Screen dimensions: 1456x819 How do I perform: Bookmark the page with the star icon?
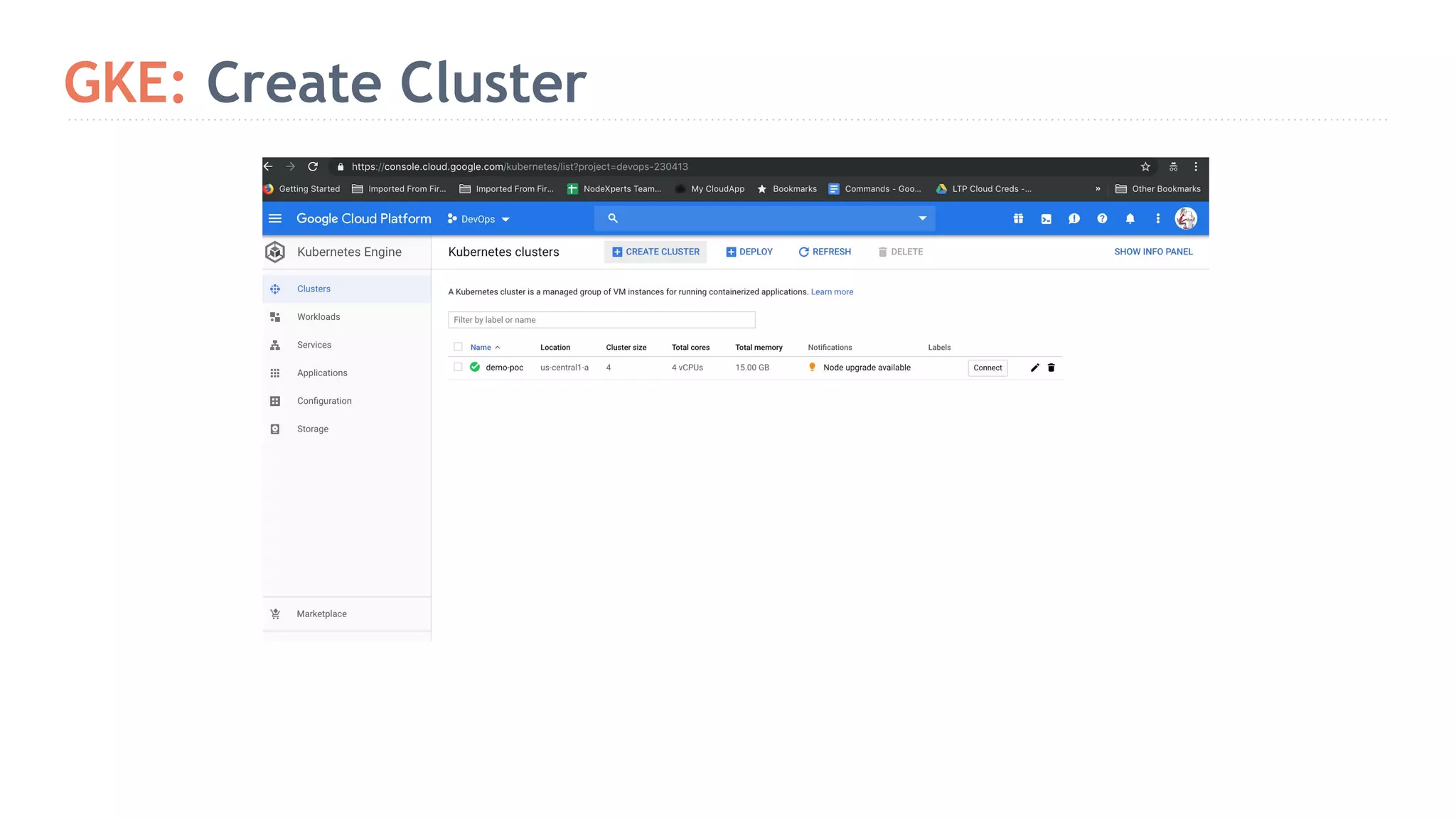pyautogui.click(x=1145, y=166)
